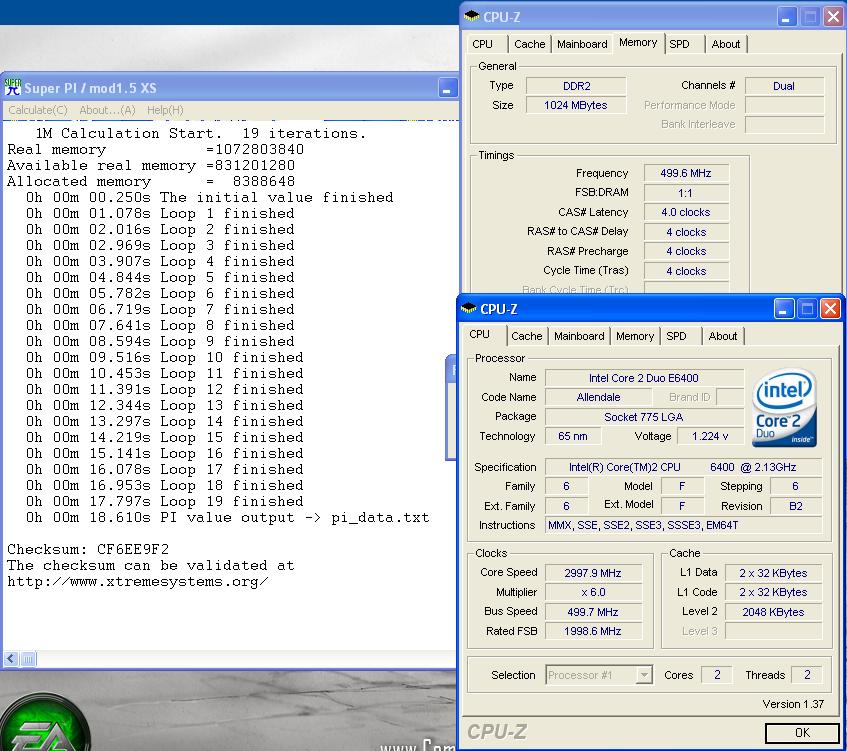Screen dimensions: 847x751
Task: Select Memory tab in back CPU-Z window
Action: (x=638, y=43)
